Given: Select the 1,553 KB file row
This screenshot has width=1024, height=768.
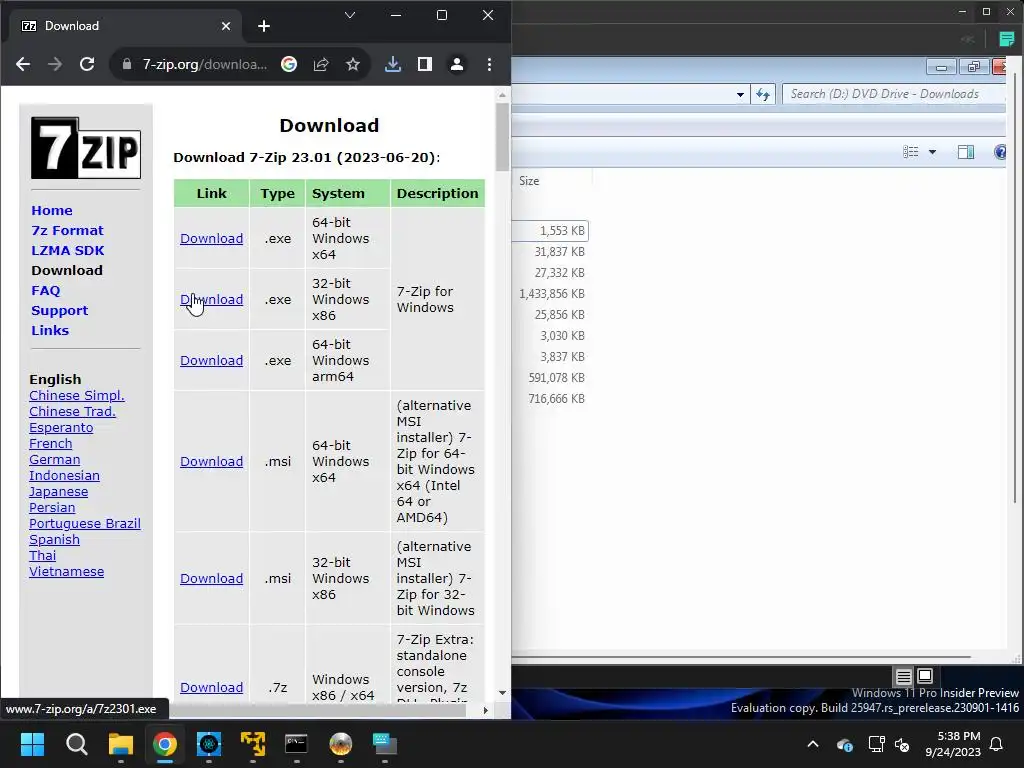Looking at the screenshot, I should coord(551,231).
